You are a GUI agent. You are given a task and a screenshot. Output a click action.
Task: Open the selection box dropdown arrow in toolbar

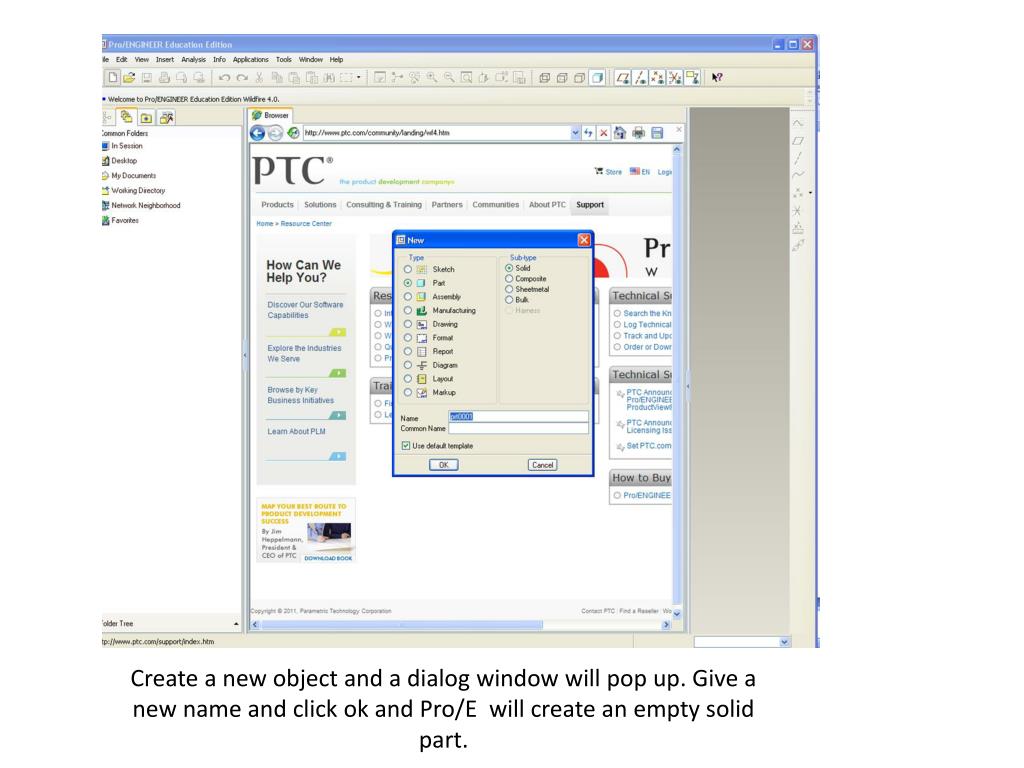click(x=359, y=78)
